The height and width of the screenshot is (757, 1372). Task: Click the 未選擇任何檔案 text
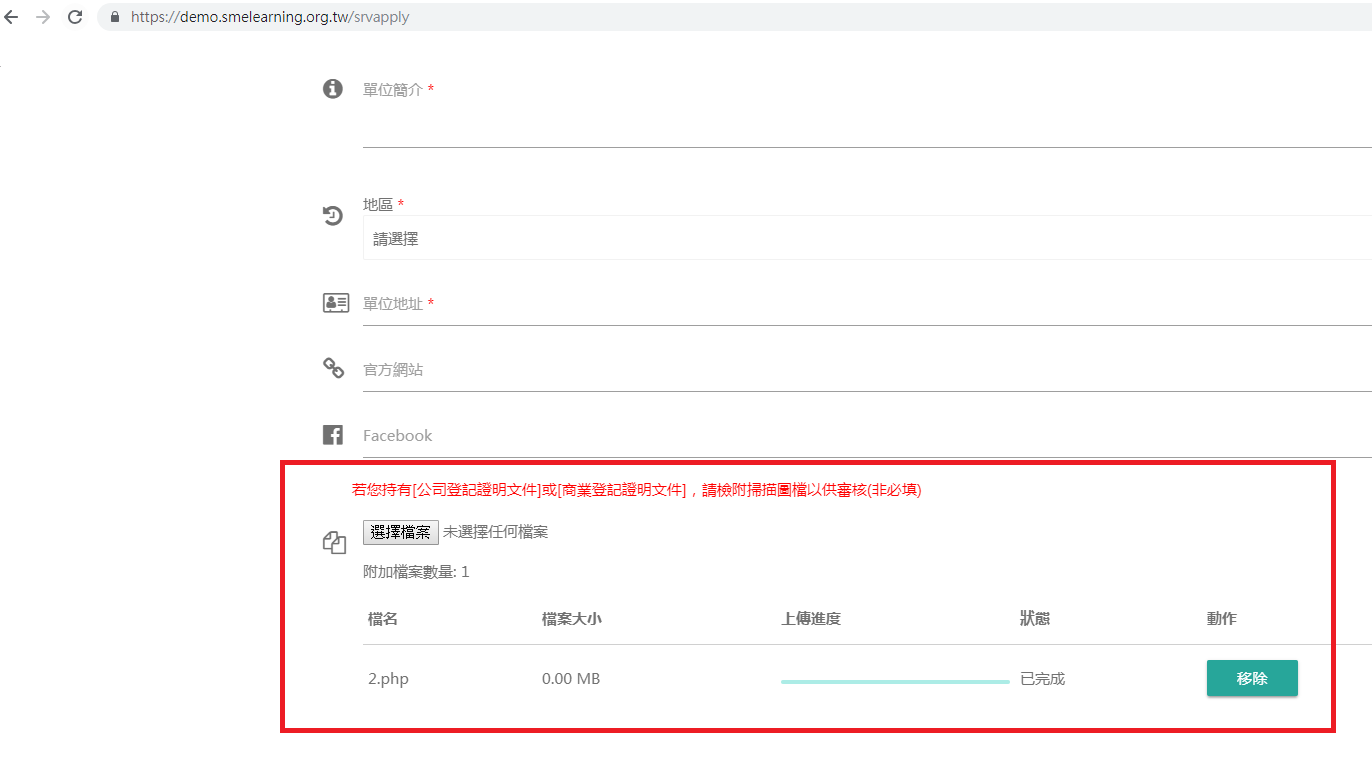[495, 532]
